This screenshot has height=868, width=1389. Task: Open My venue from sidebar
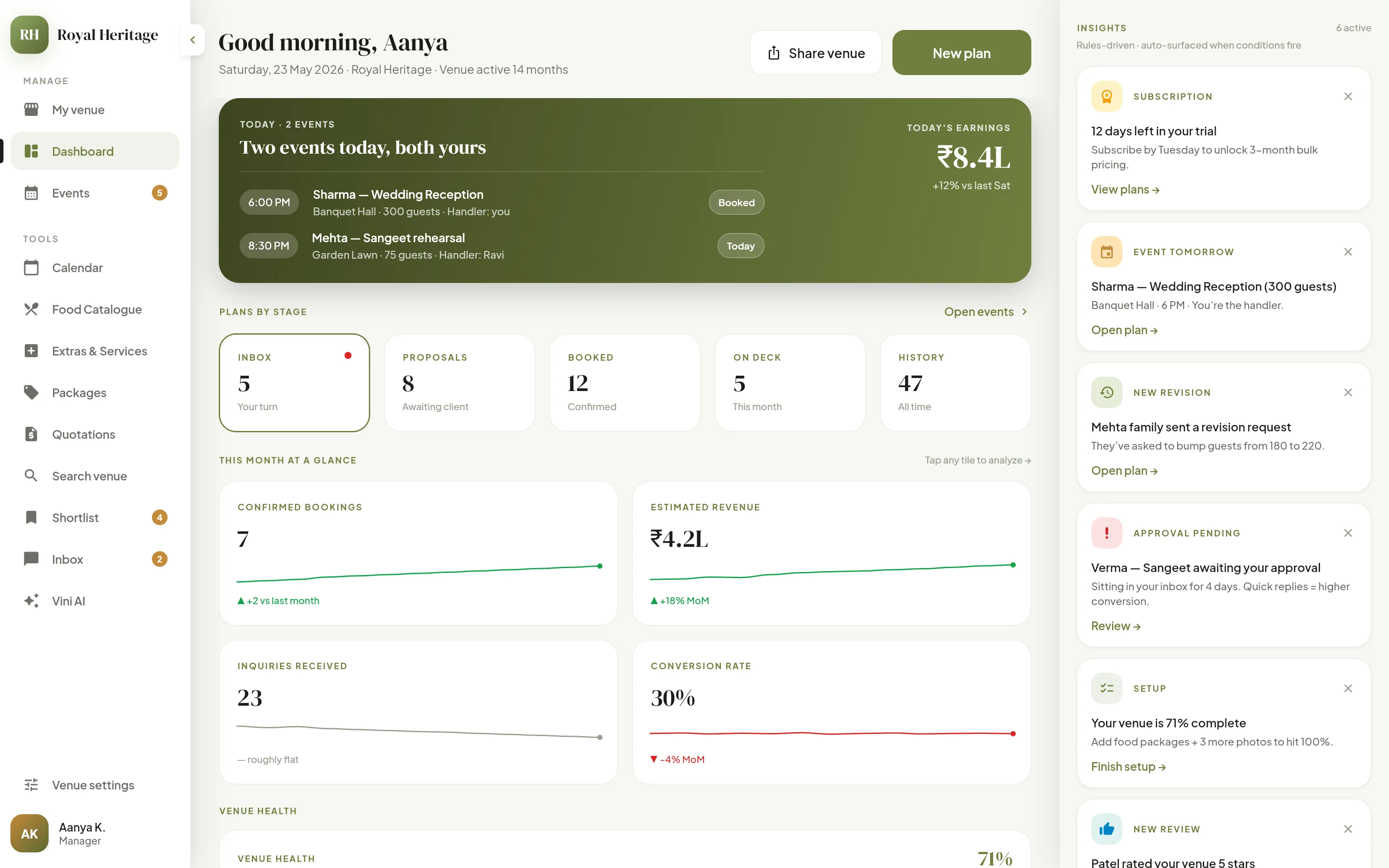click(95, 110)
